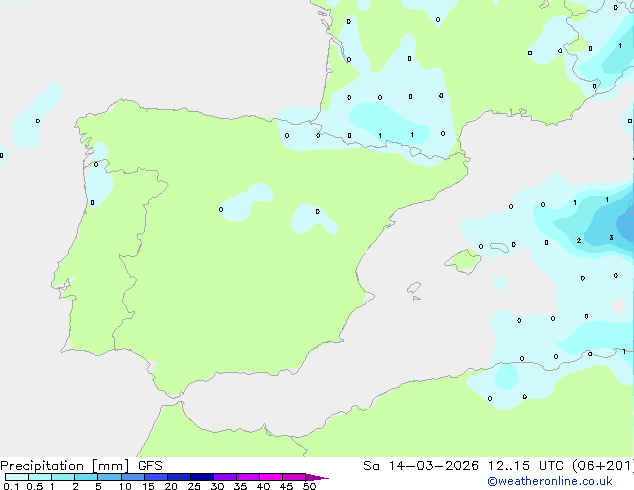The height and width of the screenshot is (490, 634).
Task: Click the over-50 arrow tip of legend
Action: tap(317, 477)
